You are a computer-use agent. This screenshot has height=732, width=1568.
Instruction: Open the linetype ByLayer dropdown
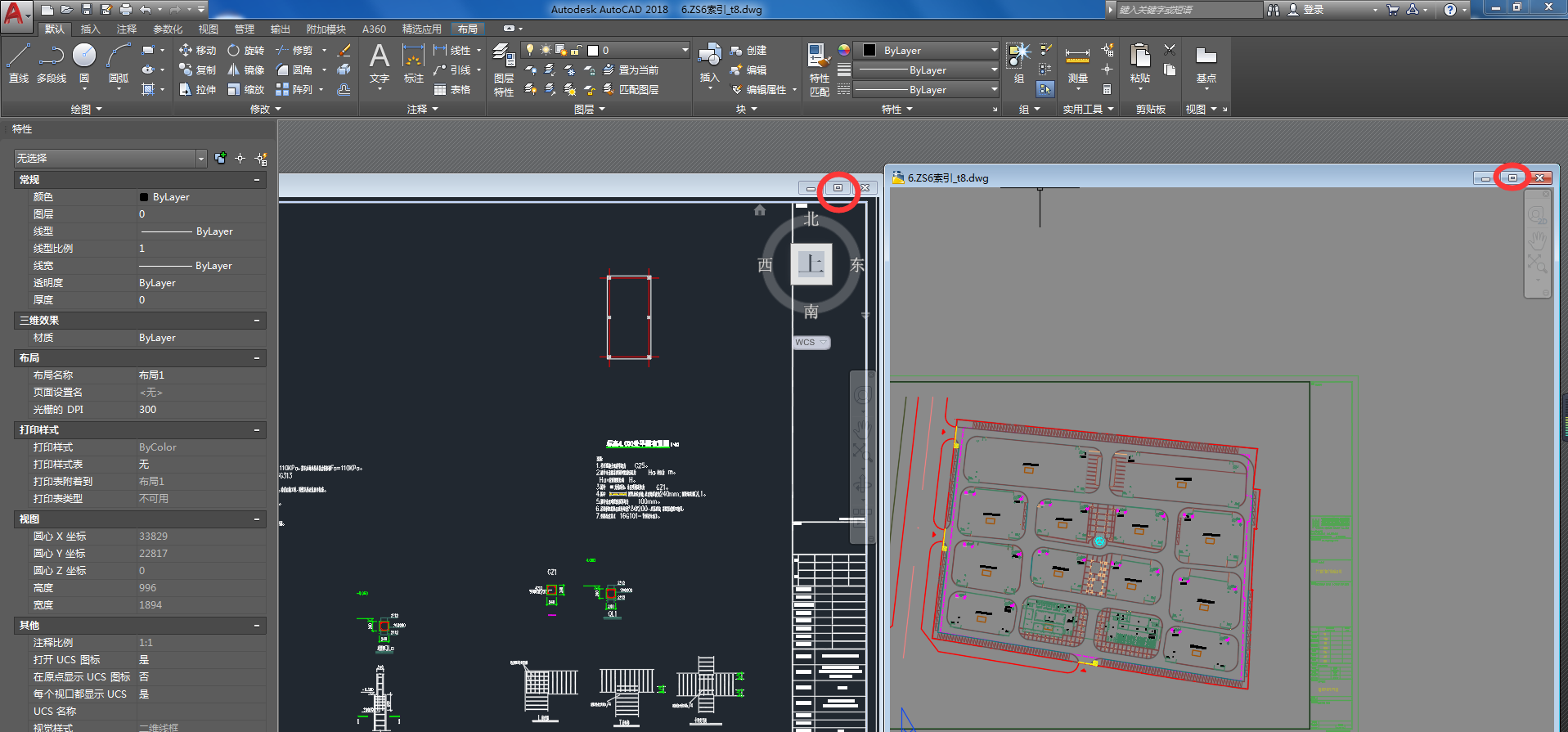927,89
